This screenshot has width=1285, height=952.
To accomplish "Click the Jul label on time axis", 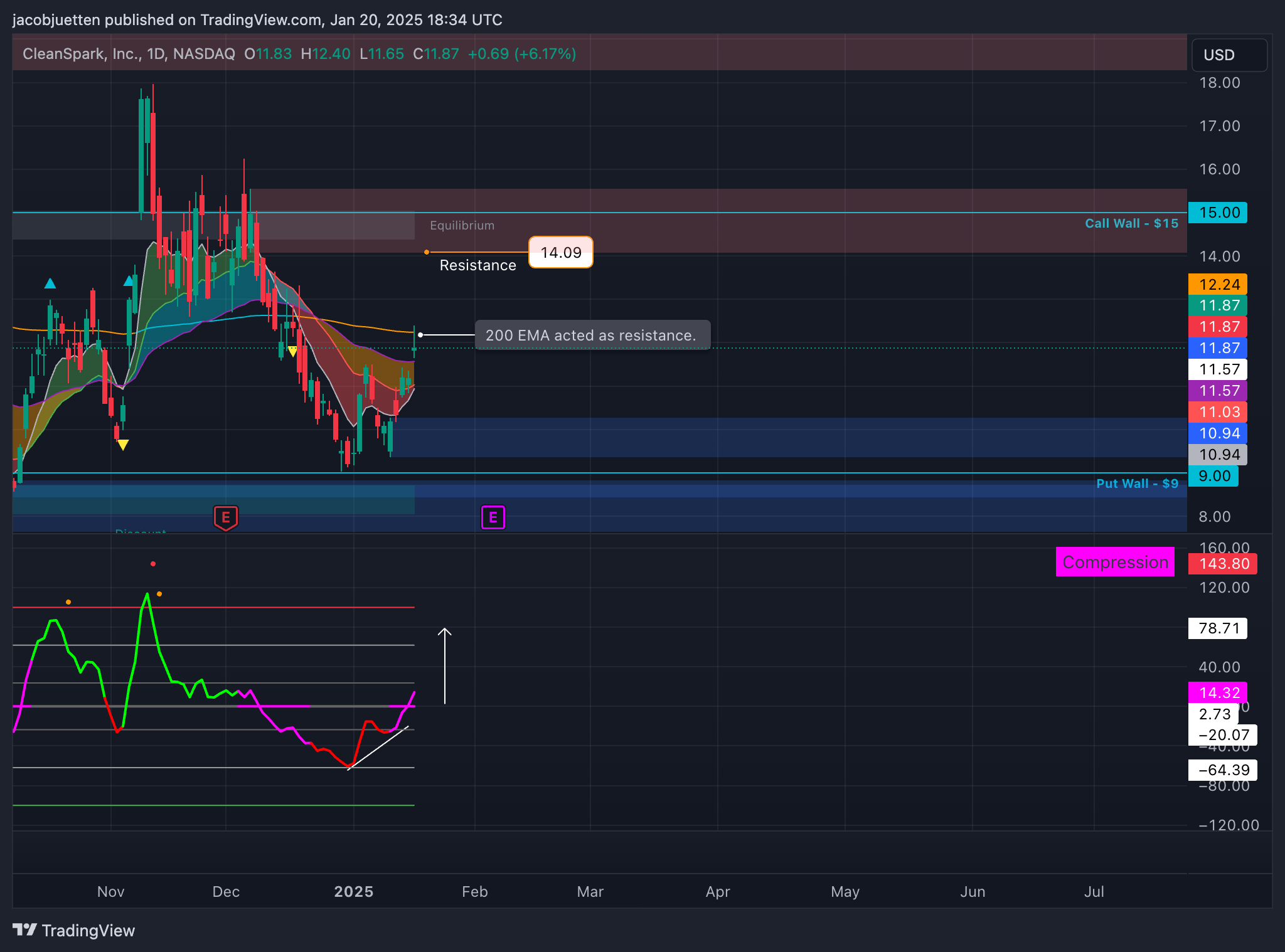I will (1094, 891).
